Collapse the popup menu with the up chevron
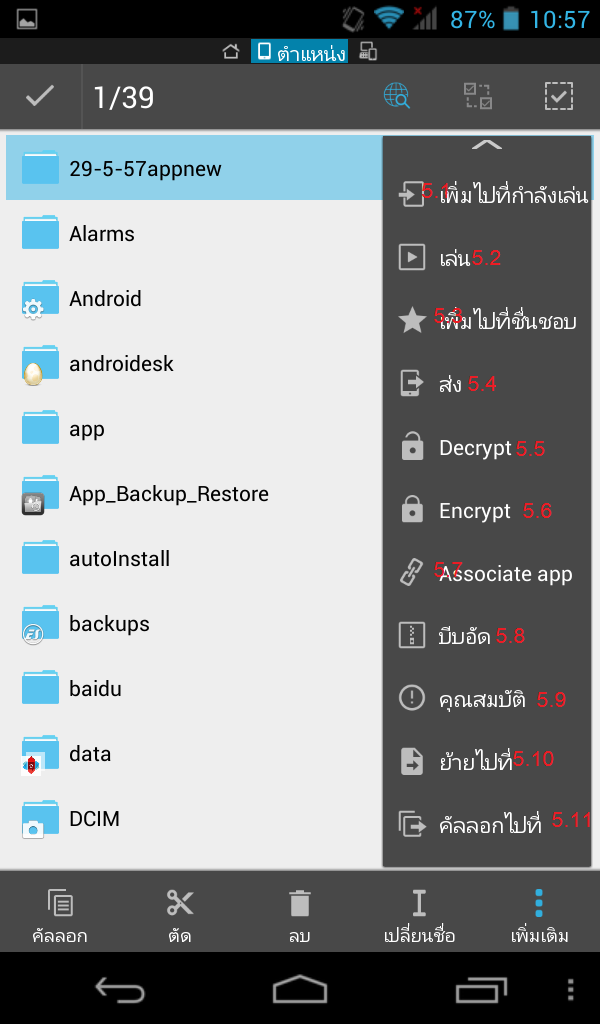Screen dimensions: 600x1024 tap(487, 146)
